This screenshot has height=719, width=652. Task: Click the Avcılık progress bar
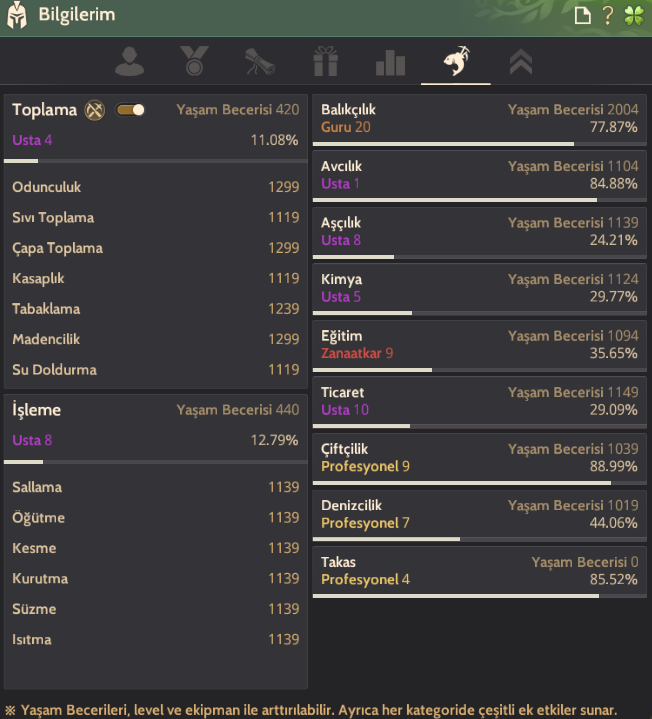479,200
